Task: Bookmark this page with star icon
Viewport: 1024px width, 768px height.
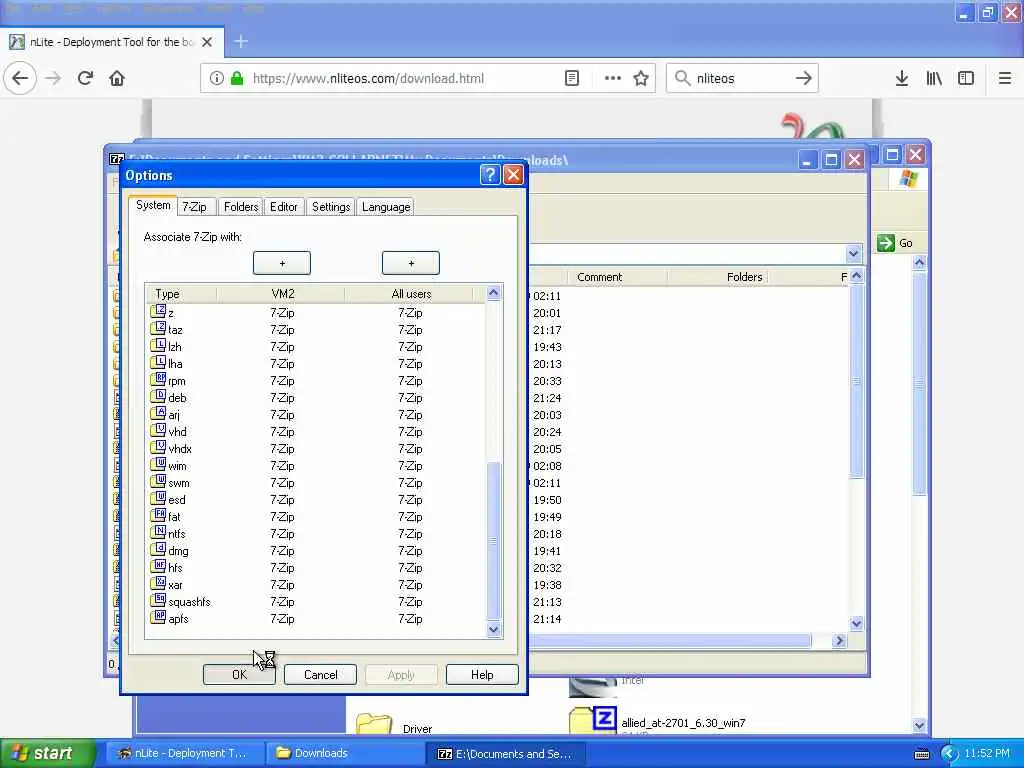Action: [x=641, y=78]
